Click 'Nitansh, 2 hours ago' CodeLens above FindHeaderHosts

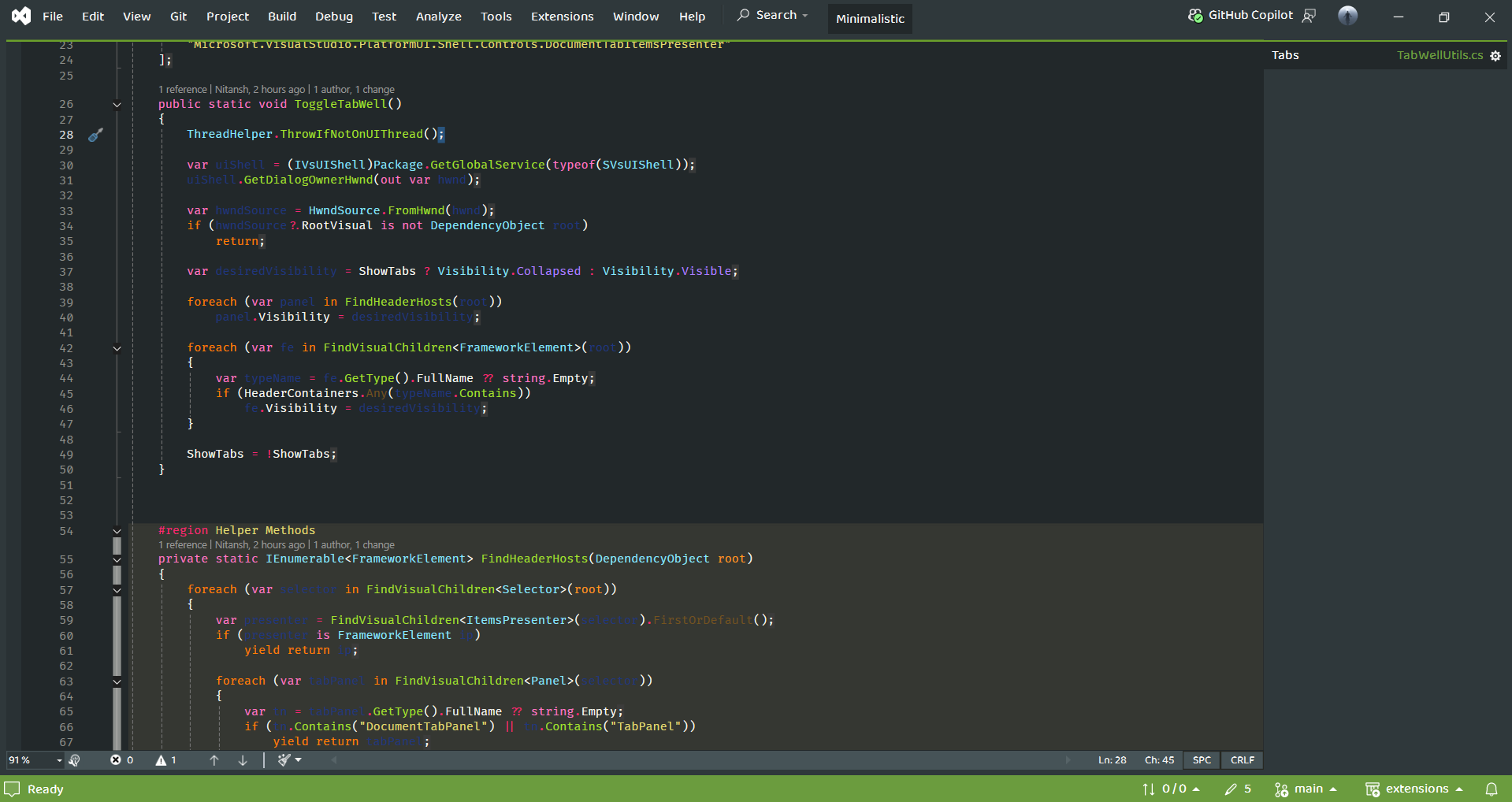[260, 545]
